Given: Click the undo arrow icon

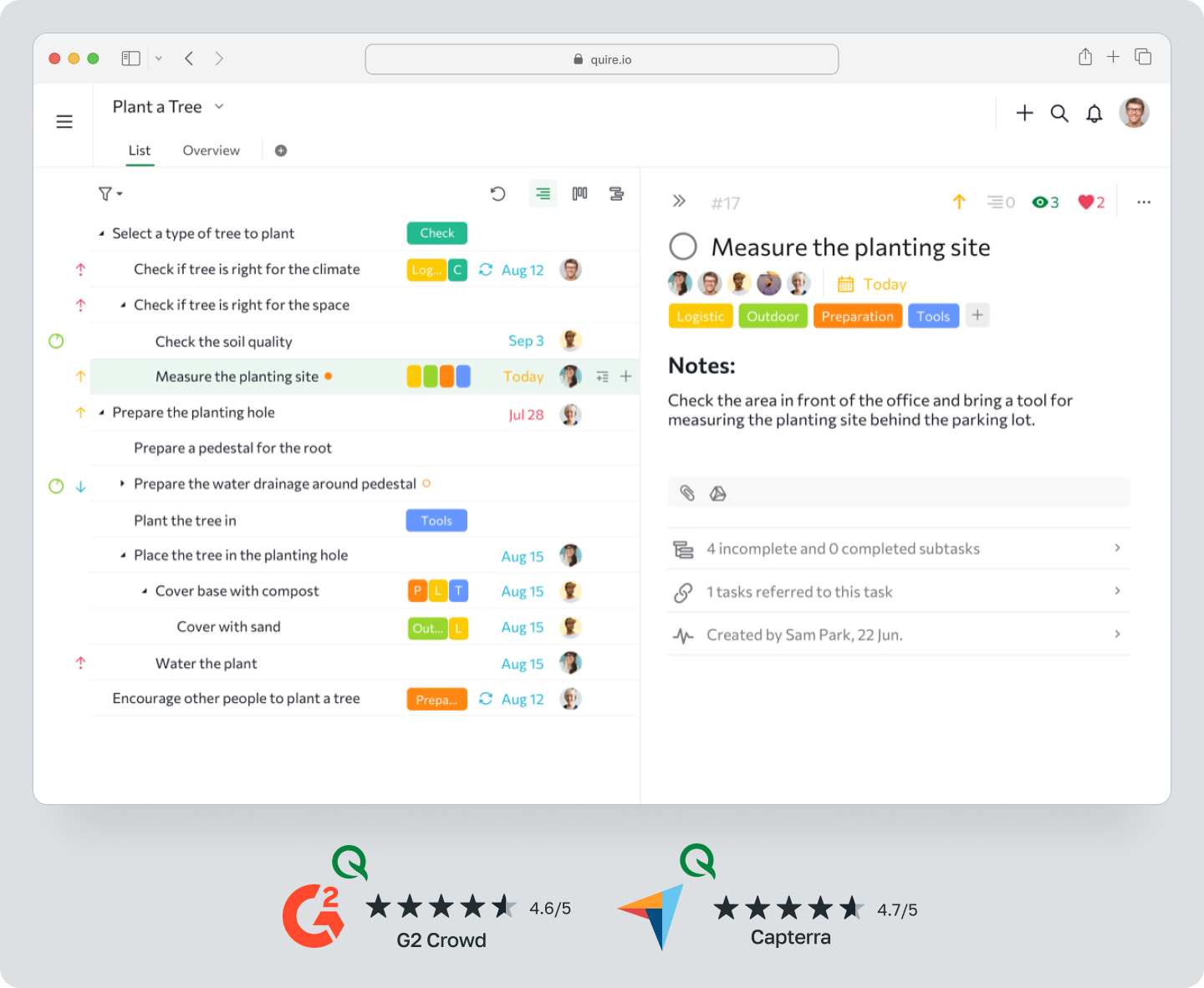Looking at the screenshot, I should (x=498, y=193).
